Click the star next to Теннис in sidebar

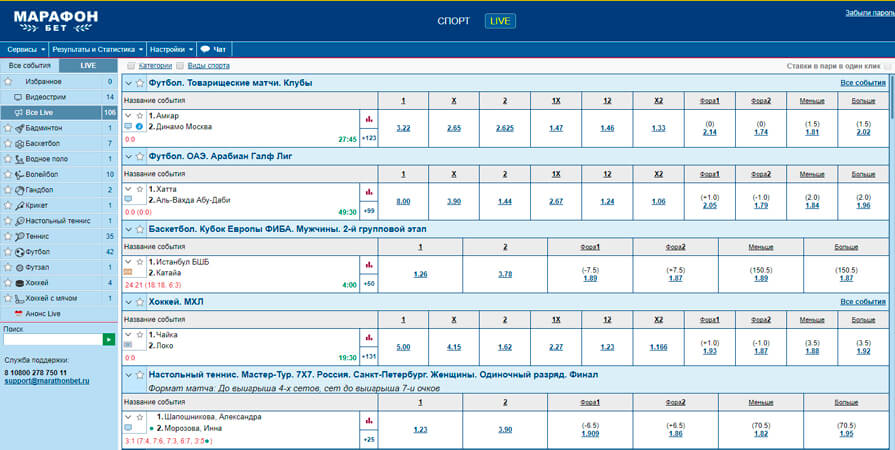coord(7,236)
